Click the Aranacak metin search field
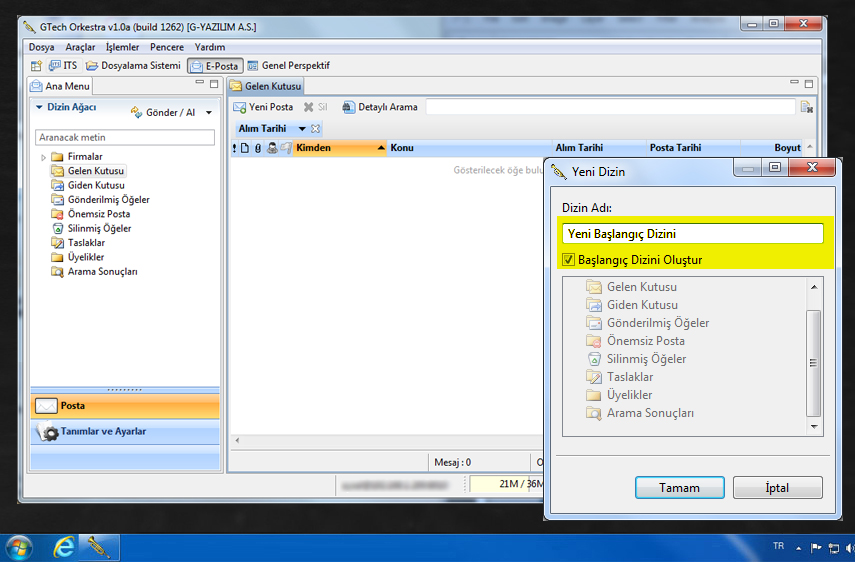 [125, 137]
